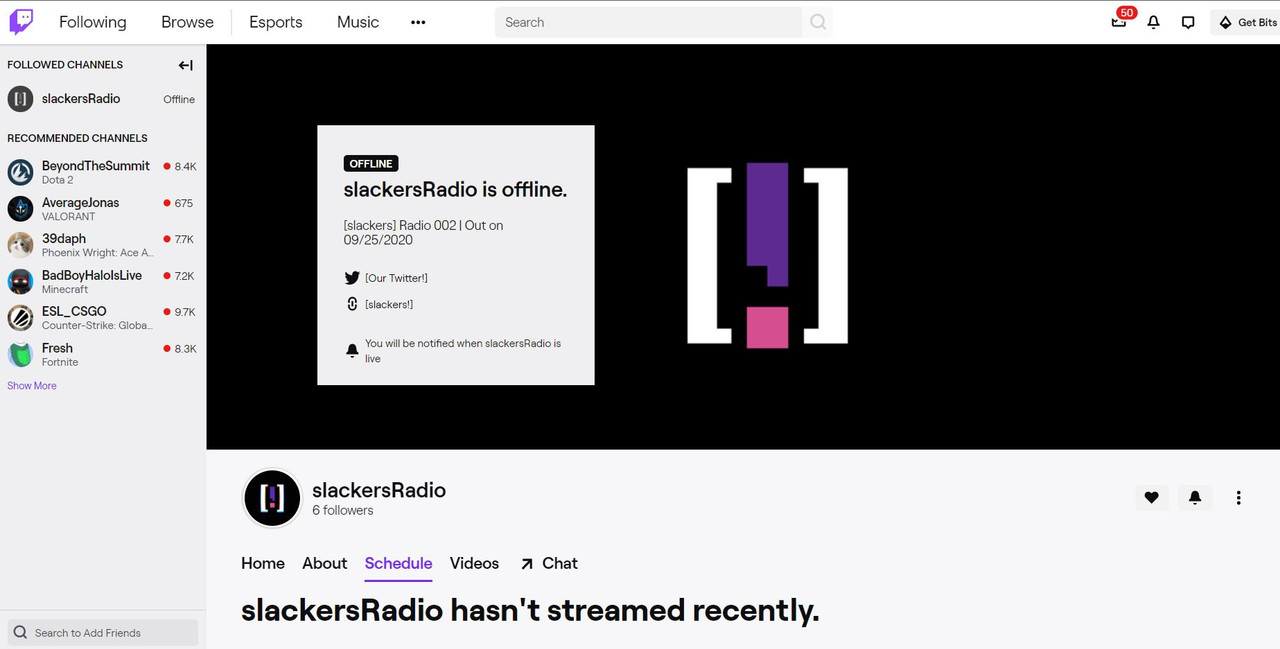Click bell icon in offline notification message

pyautogui.click(x=352, y=351)
